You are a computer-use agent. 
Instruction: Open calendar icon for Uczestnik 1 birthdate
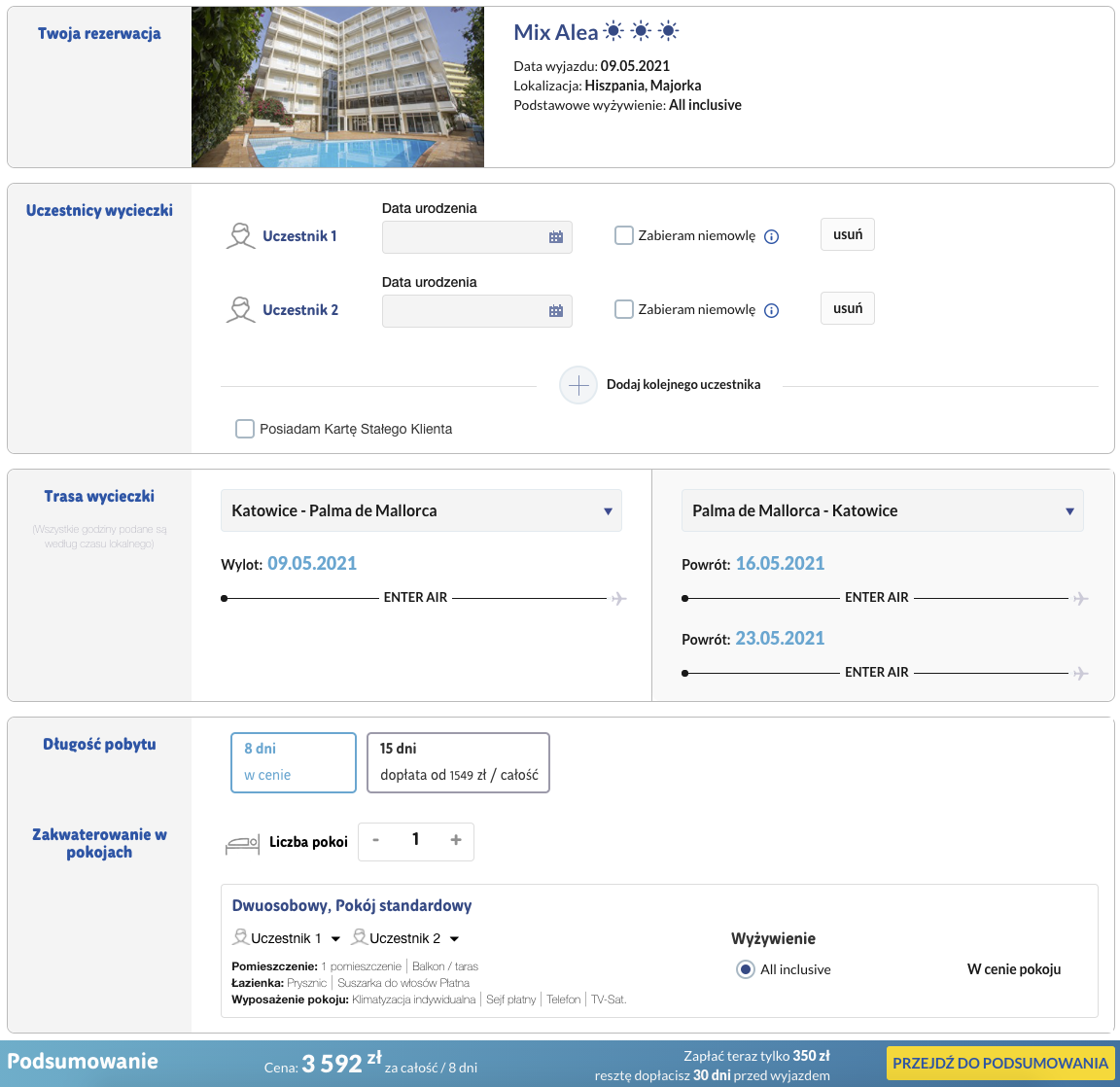(x=556, y=237)
